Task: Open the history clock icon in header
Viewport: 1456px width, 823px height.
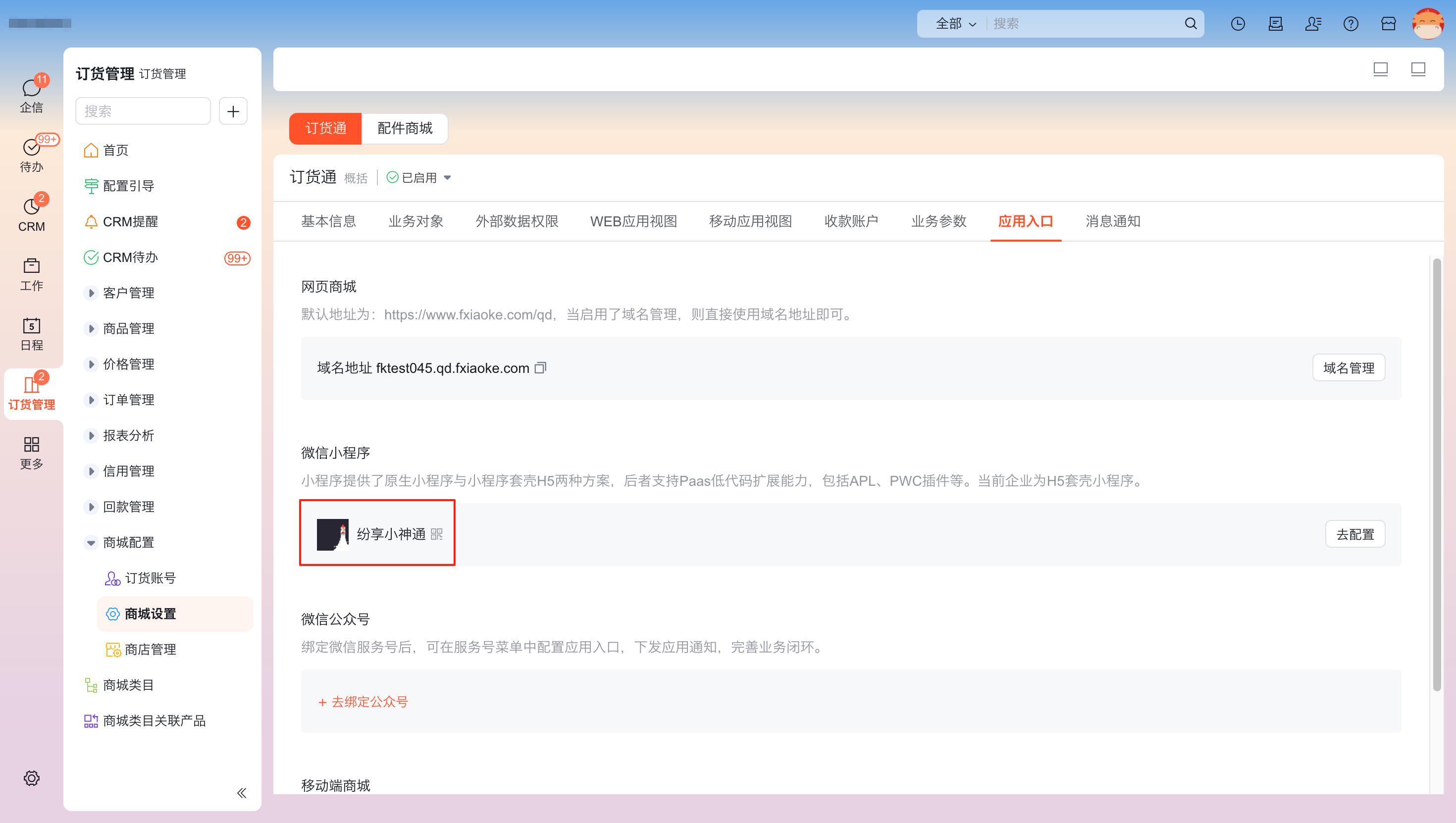Action: [1238, 24]
